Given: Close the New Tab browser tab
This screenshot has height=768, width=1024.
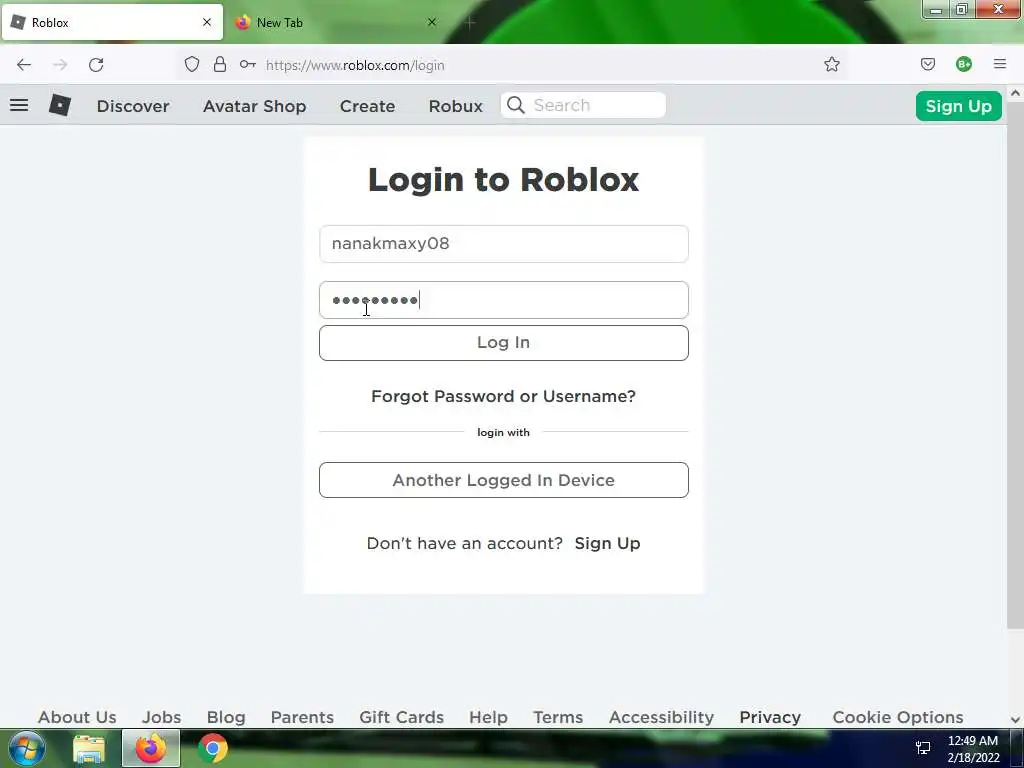Looking at the screenshot, I should coord(432,22).
